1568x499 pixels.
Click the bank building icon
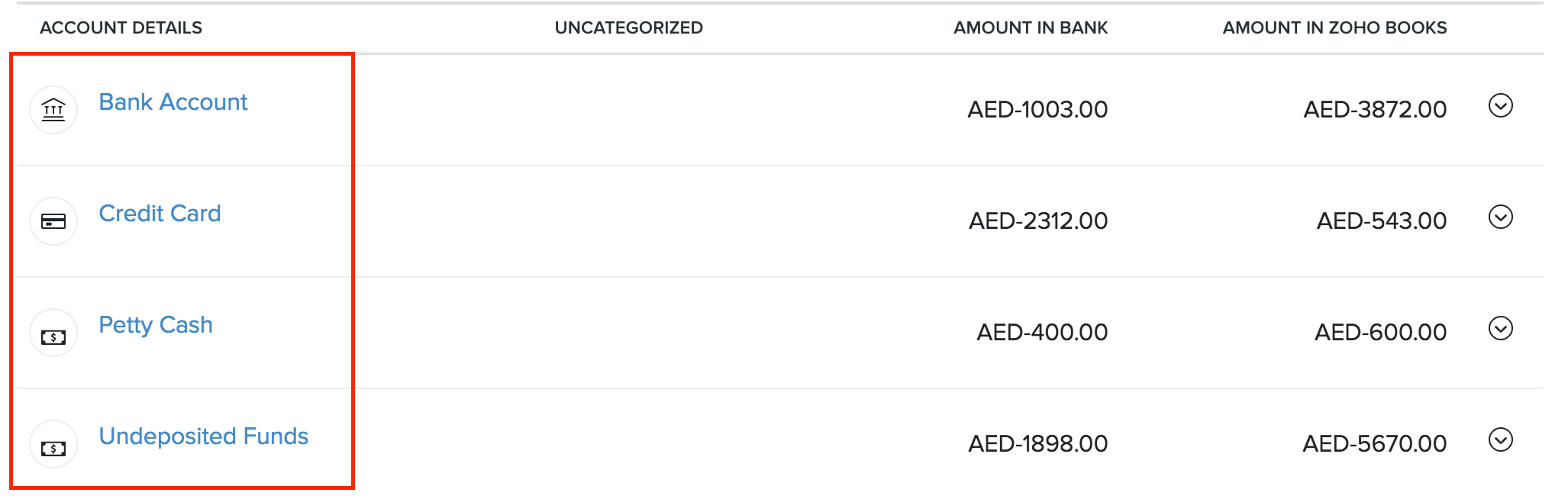pyautogui.click(x=53, y=110)
